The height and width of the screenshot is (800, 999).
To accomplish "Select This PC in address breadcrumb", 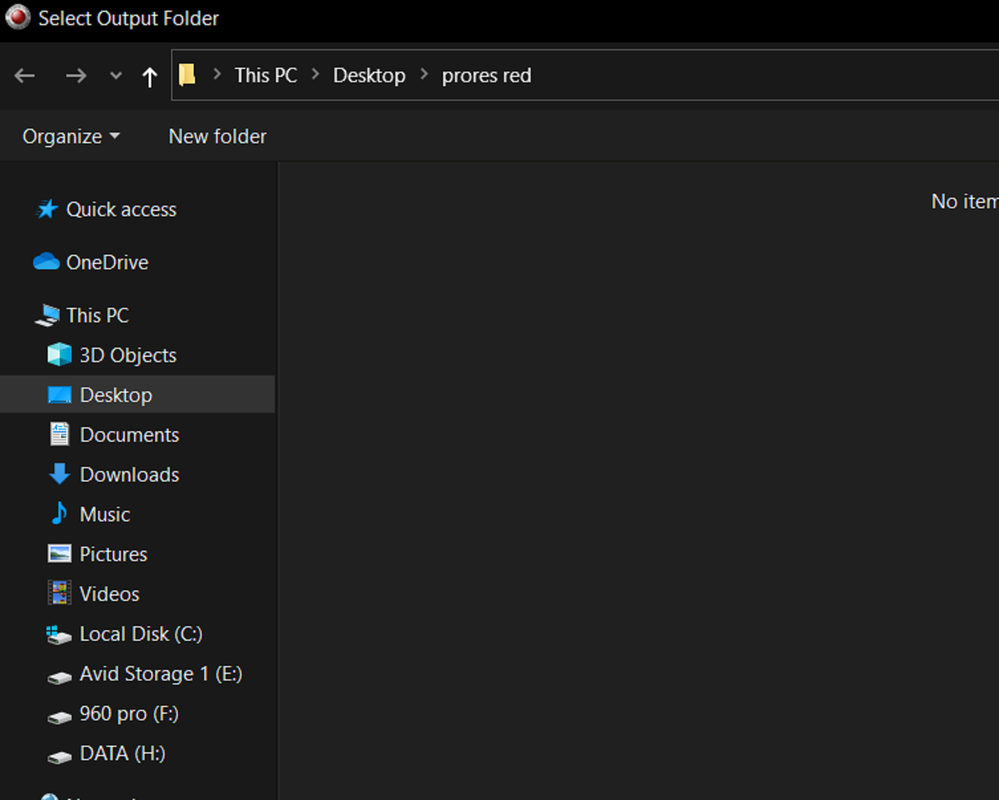I will 266,75.
